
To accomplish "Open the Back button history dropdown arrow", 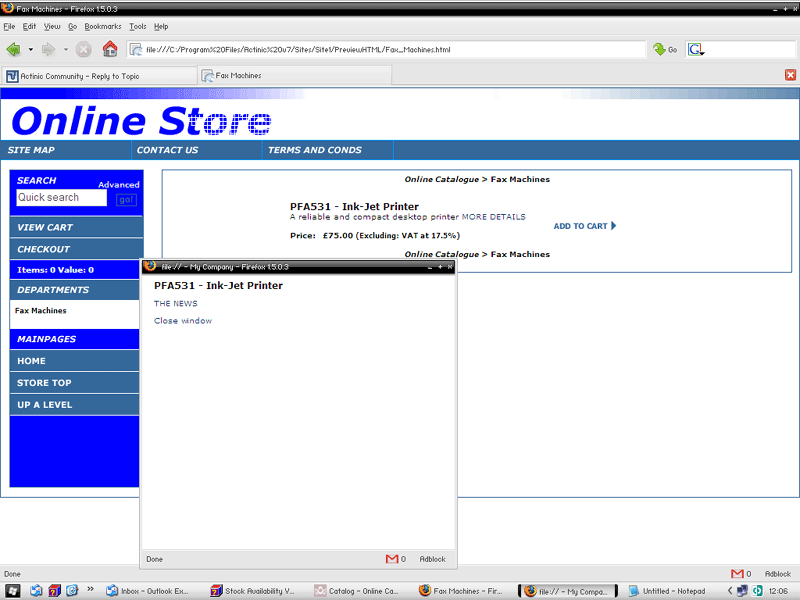I will [30, 49].
